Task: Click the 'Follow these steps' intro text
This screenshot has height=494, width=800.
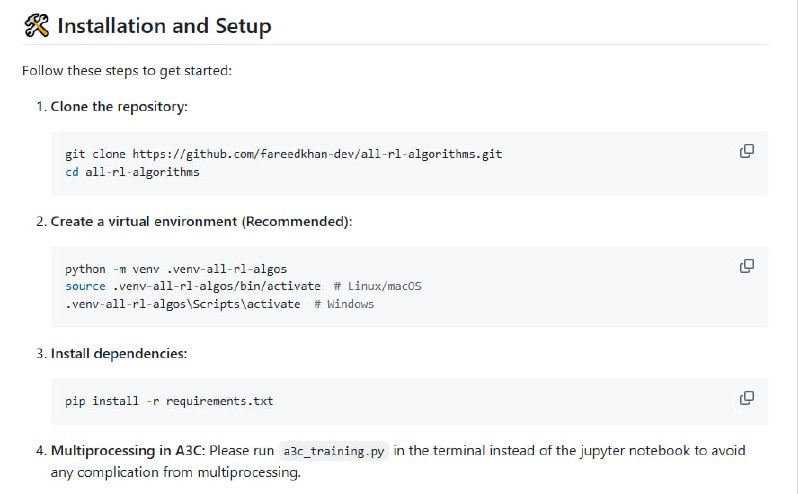Action: pos(126,71)
